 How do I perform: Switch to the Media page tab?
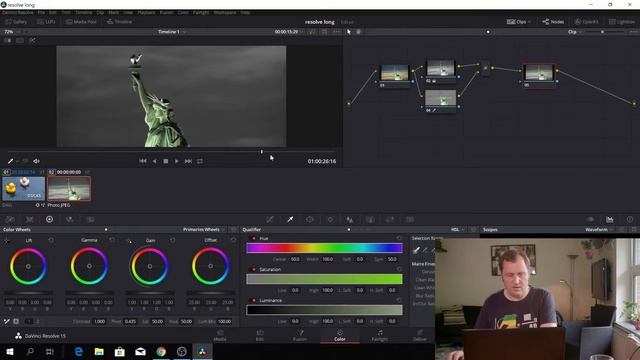220,336
